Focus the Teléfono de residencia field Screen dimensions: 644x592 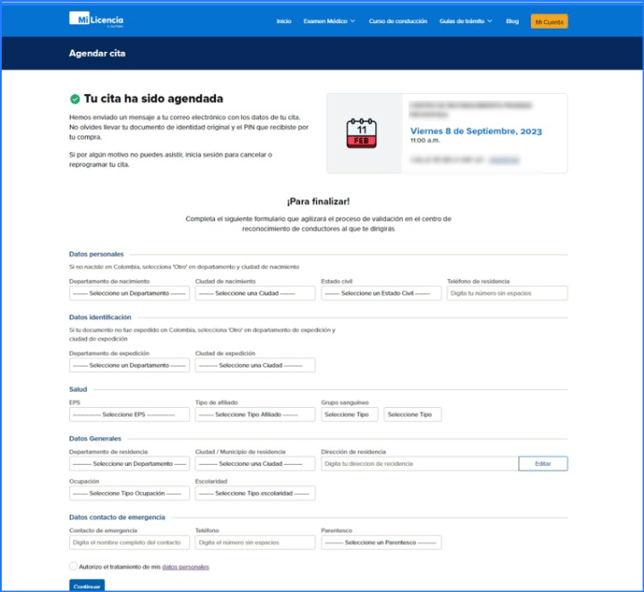(507, 293)
